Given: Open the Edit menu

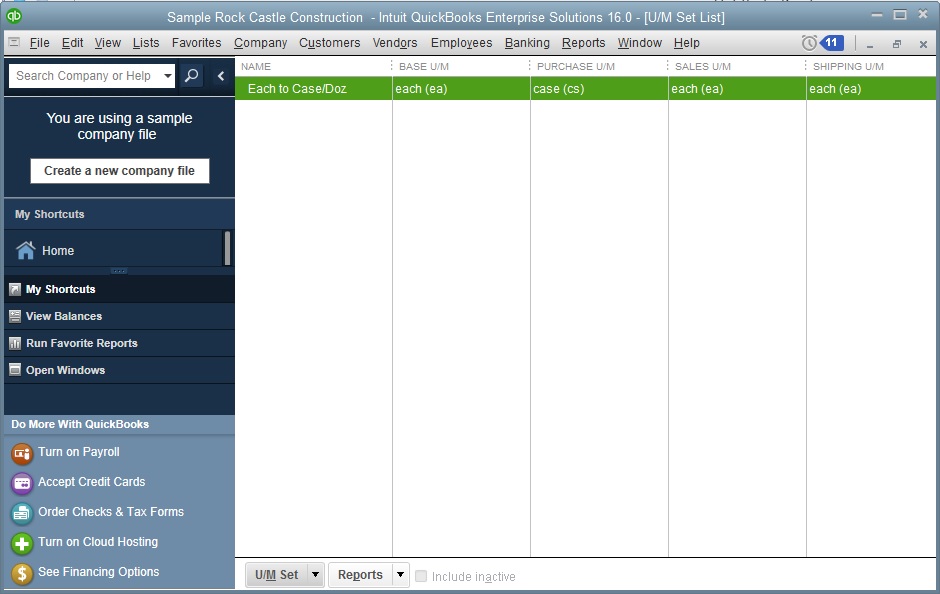Looking at the screenshot, I should 73,43.
